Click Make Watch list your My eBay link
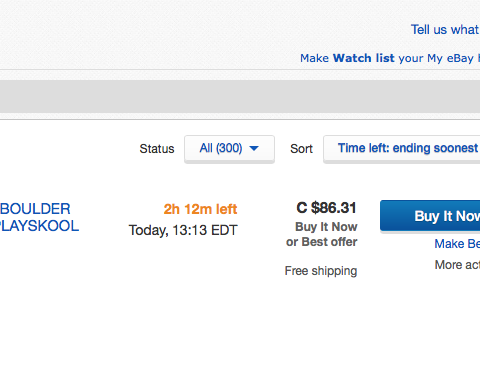The width and height of the screenshot is (480, 369). point(390,58)
